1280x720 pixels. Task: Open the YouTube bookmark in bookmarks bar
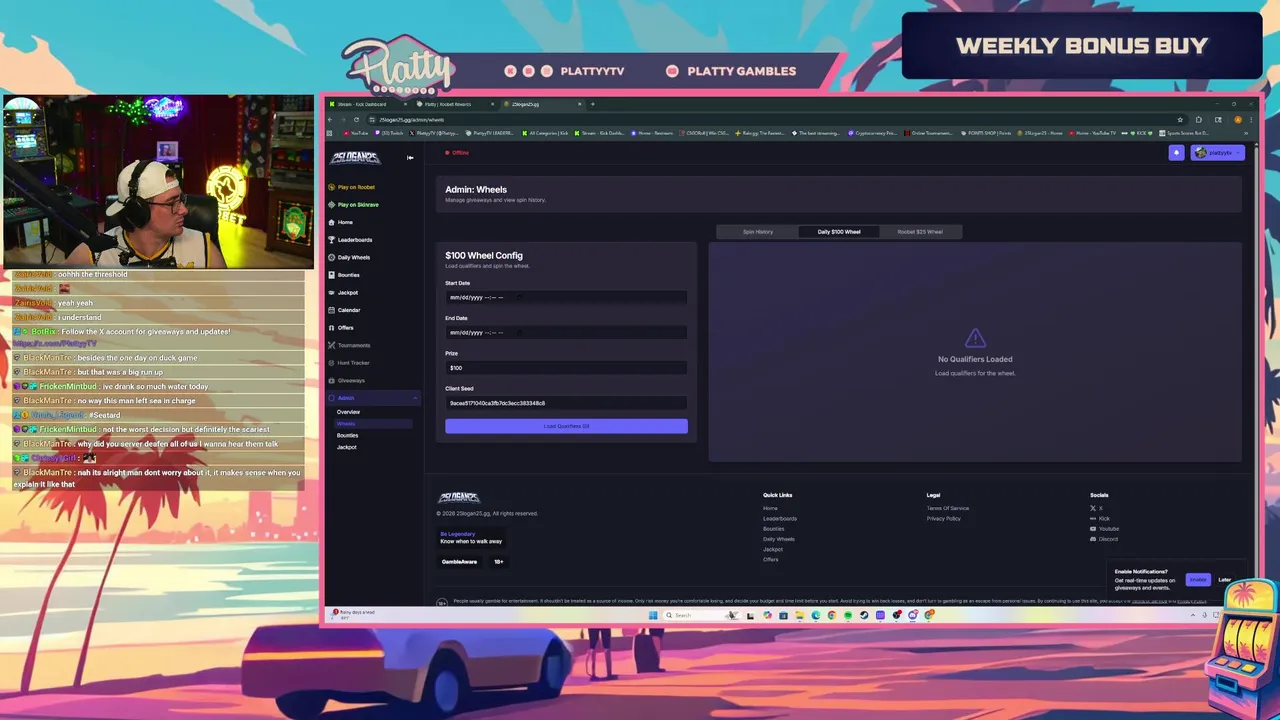pos(355,132)
